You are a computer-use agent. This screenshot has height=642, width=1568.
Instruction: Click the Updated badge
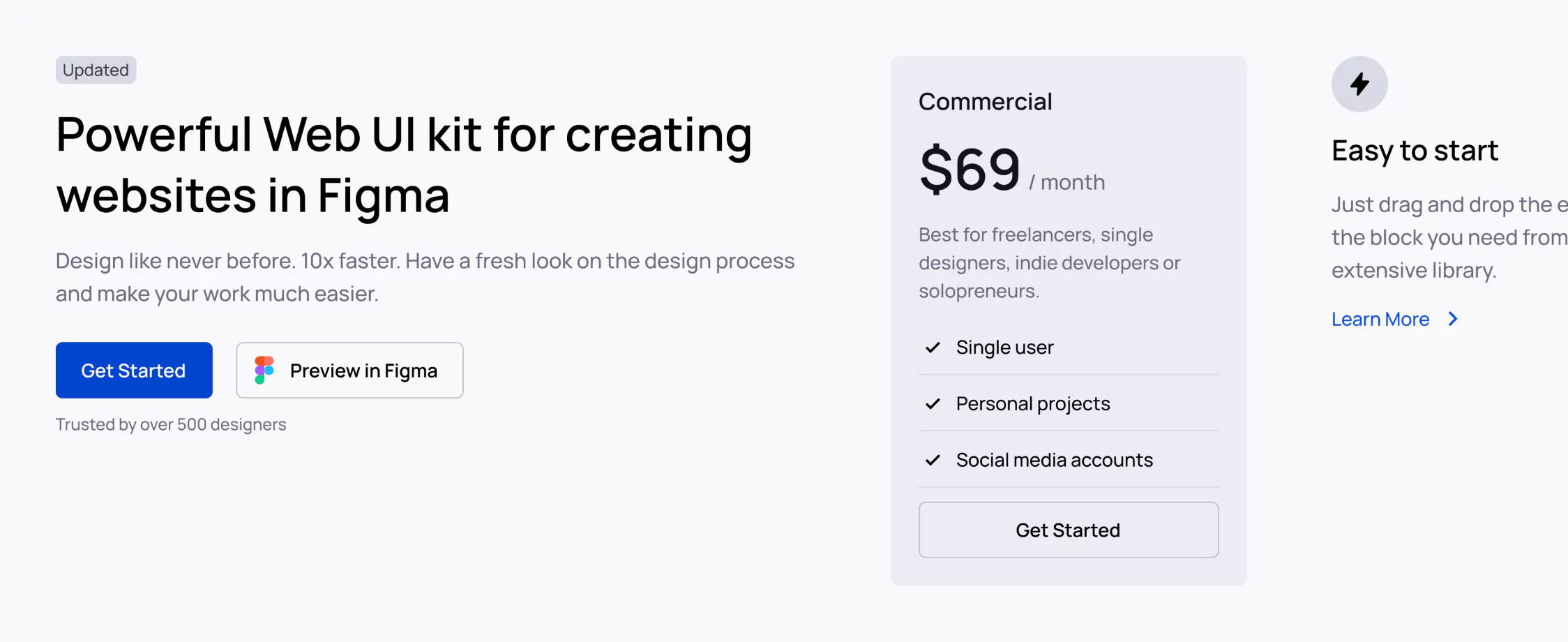[x=96, y=70]
